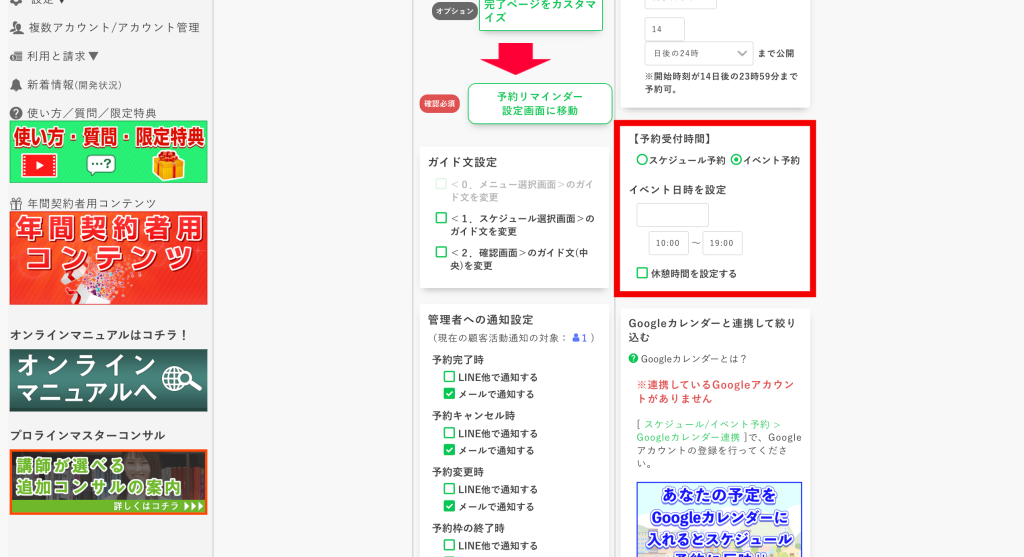Open 複数アカウント/アカウント管理 menu item
Image resolution: width=1024 pixels, height=557 pixels.
point(114,27)
